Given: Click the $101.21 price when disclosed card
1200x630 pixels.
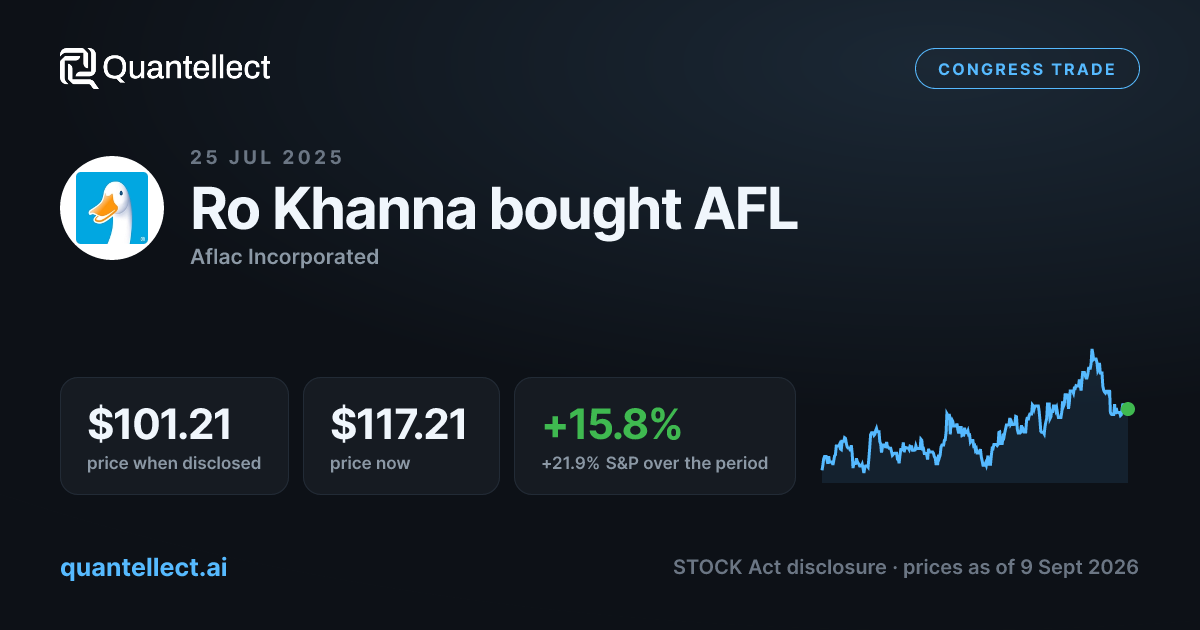Looking at the screenshot, I should [174, 436].
